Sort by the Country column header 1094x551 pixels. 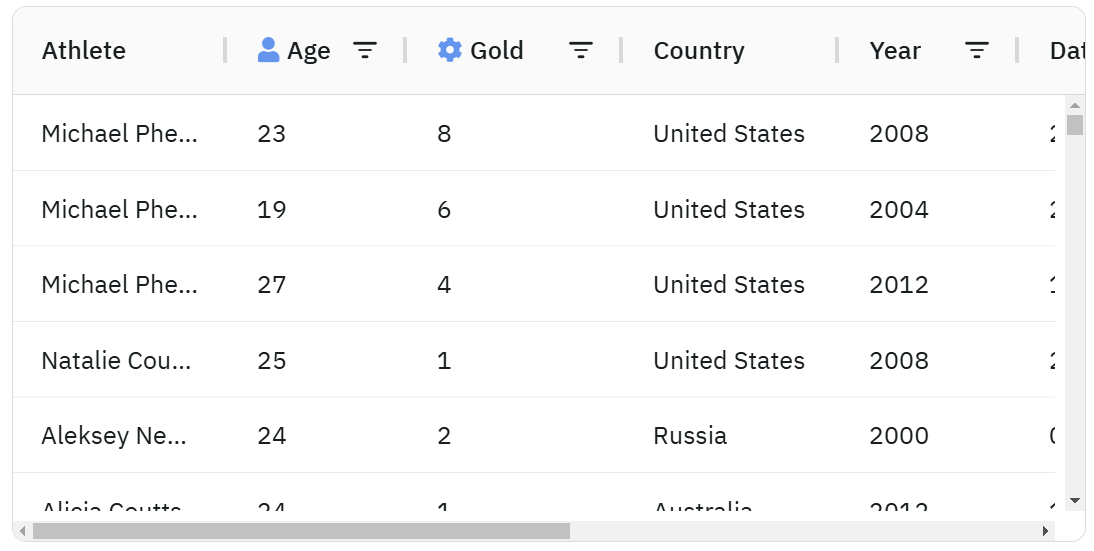tap(699, 50)
